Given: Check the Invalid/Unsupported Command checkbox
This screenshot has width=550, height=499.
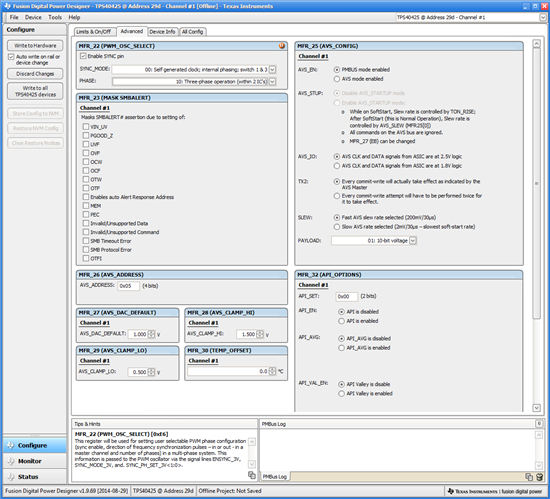Looking at the screenshot, I should pyautogui.click(x=86, y=232).
